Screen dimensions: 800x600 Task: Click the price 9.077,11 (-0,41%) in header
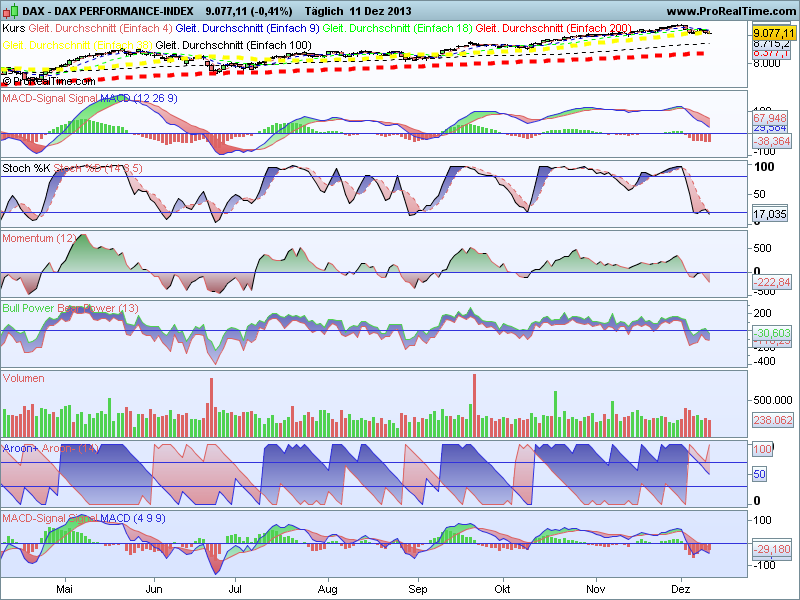click(x=249, y=11)
